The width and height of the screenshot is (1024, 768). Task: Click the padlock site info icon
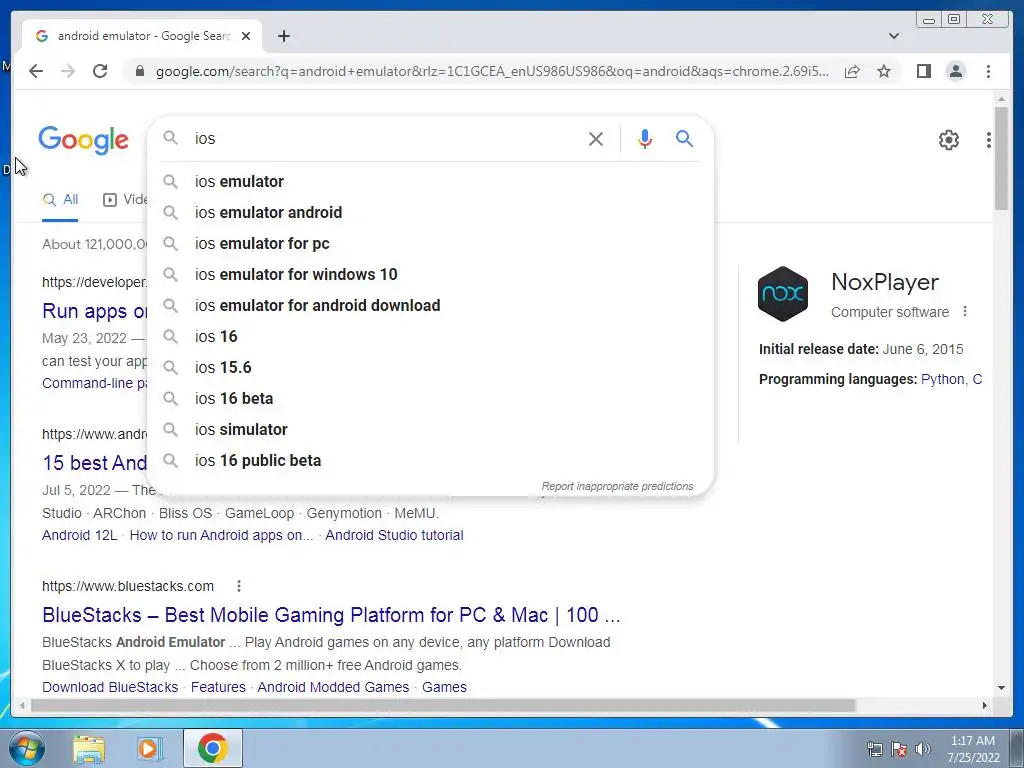pos(140,71)
